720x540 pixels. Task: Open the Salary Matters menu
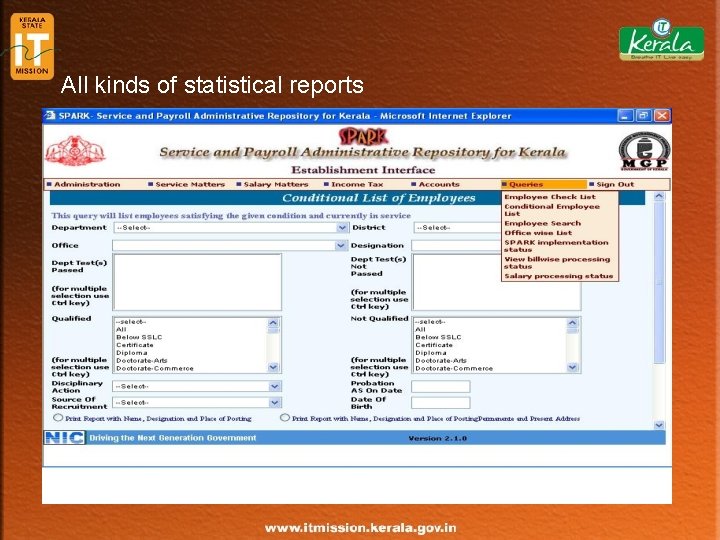coord(276,185)
